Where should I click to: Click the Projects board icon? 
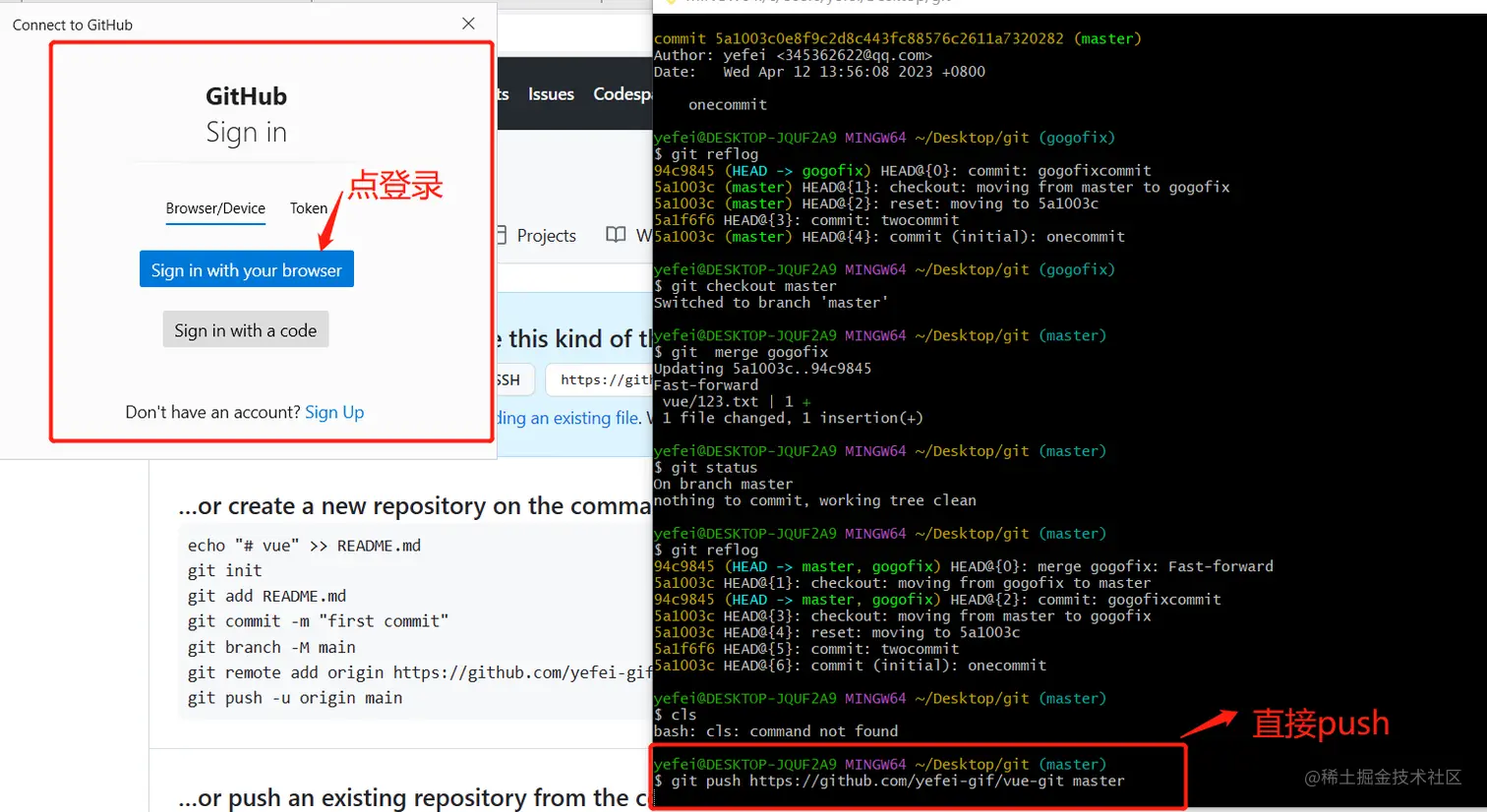502,235
